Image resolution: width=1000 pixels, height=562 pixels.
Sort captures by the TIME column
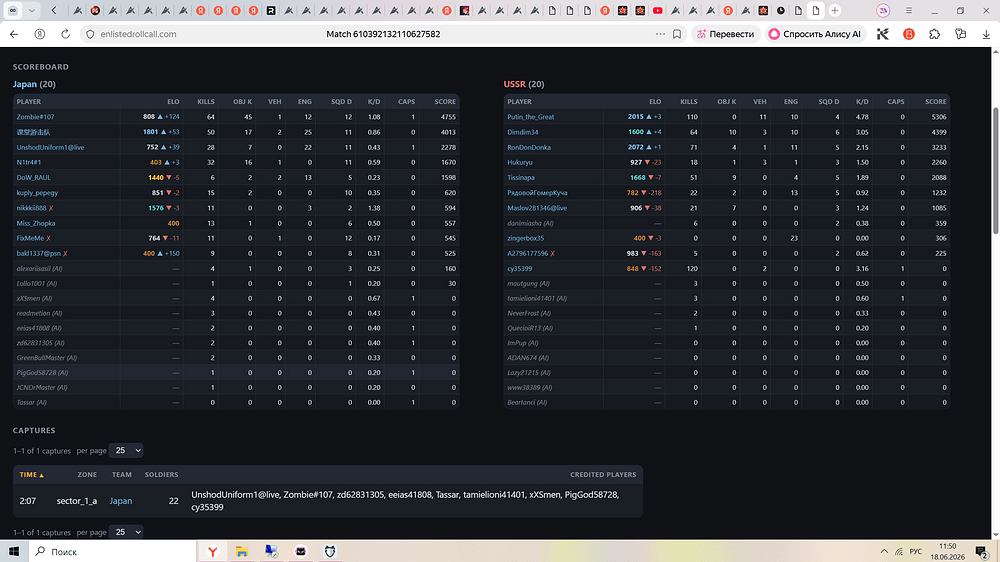coord(31,475)
